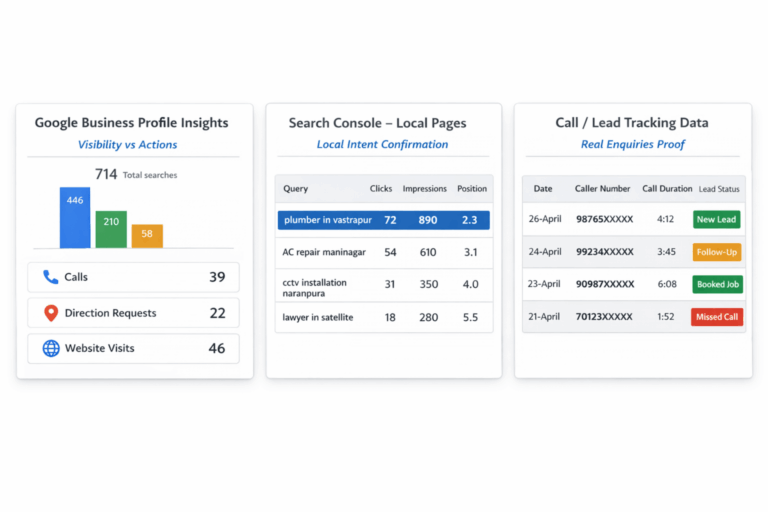768x512 pixels.
Task: Click the 'Search Console – Local Pages' title
Action: [x=377, y=123]
